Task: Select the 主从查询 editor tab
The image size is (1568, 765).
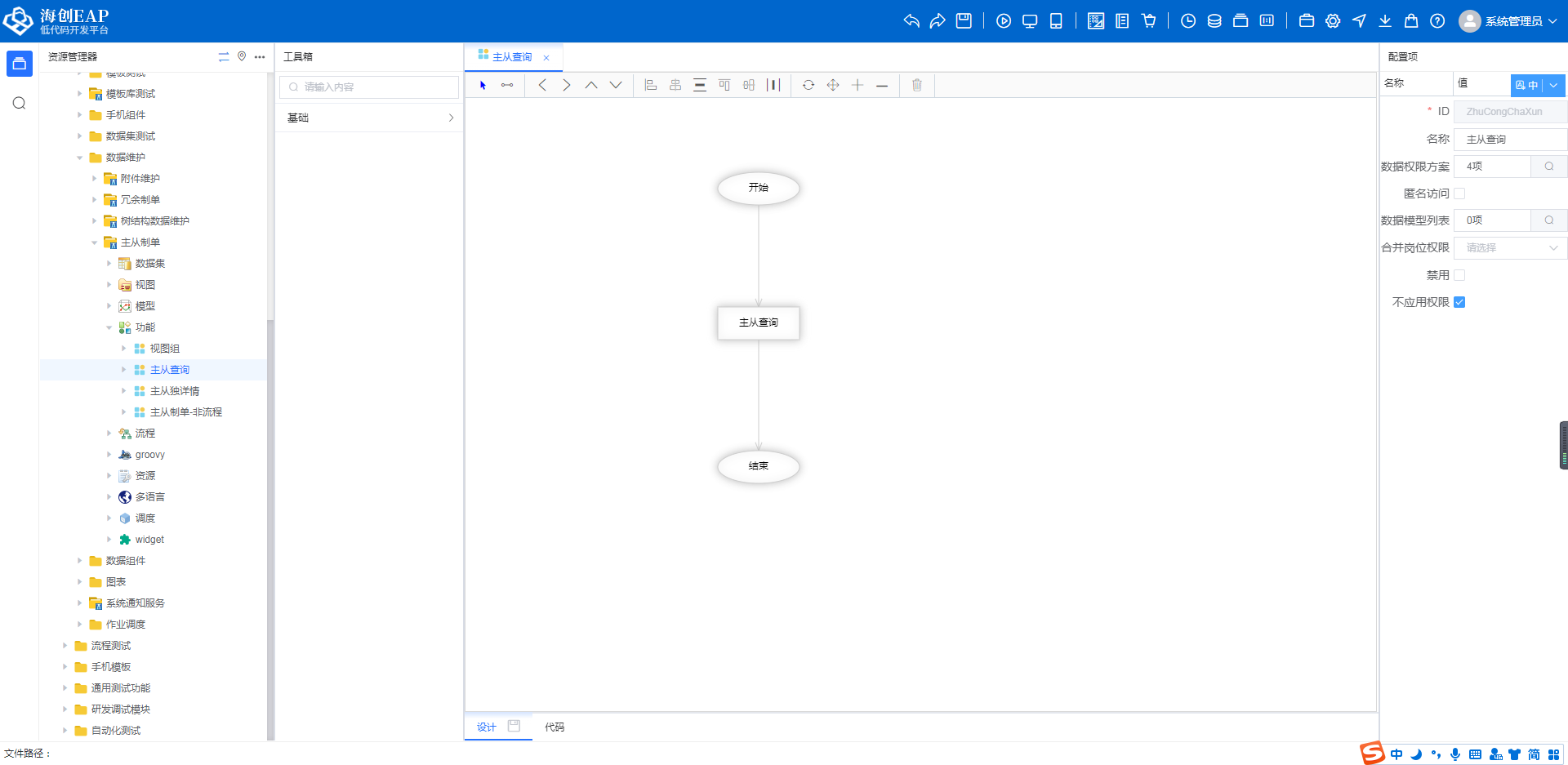Action: [511, 57]
